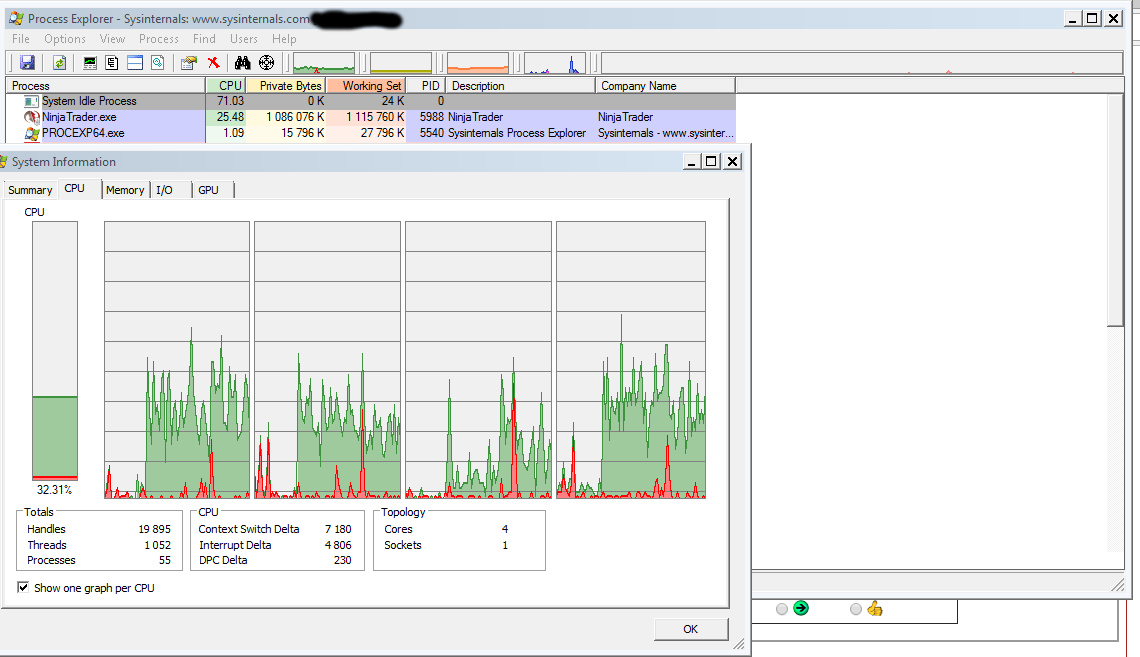Viewport: 1140px width, 657px height.
Task: Close the System Information window
Action: [x=733, y=161]
